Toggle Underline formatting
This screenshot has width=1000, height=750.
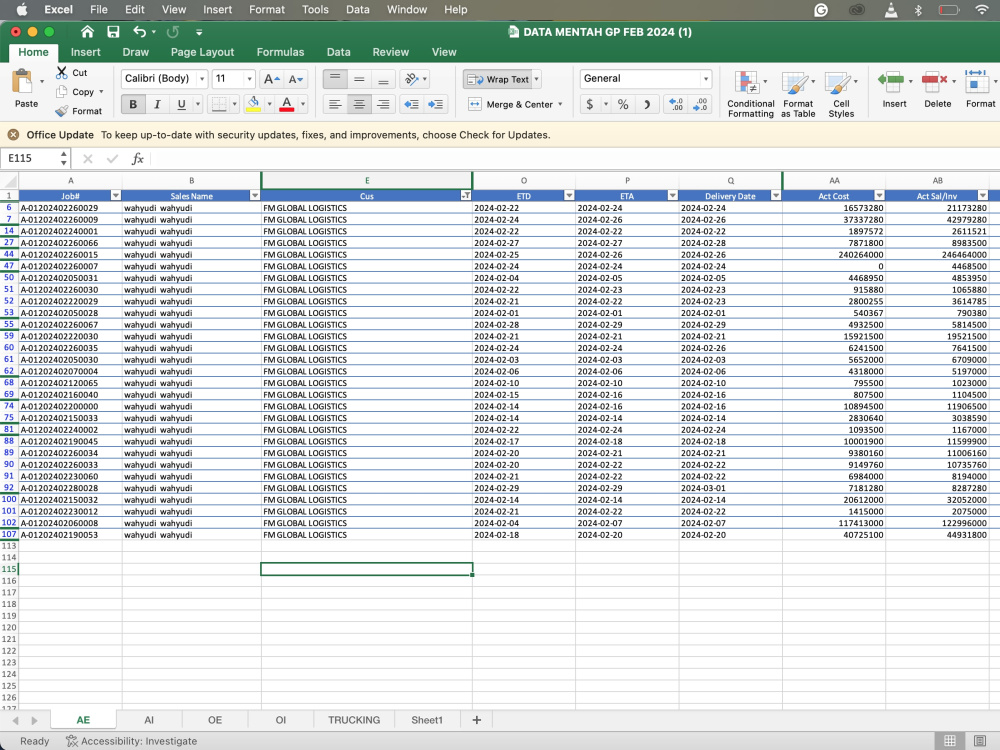(x=181, y=104)
